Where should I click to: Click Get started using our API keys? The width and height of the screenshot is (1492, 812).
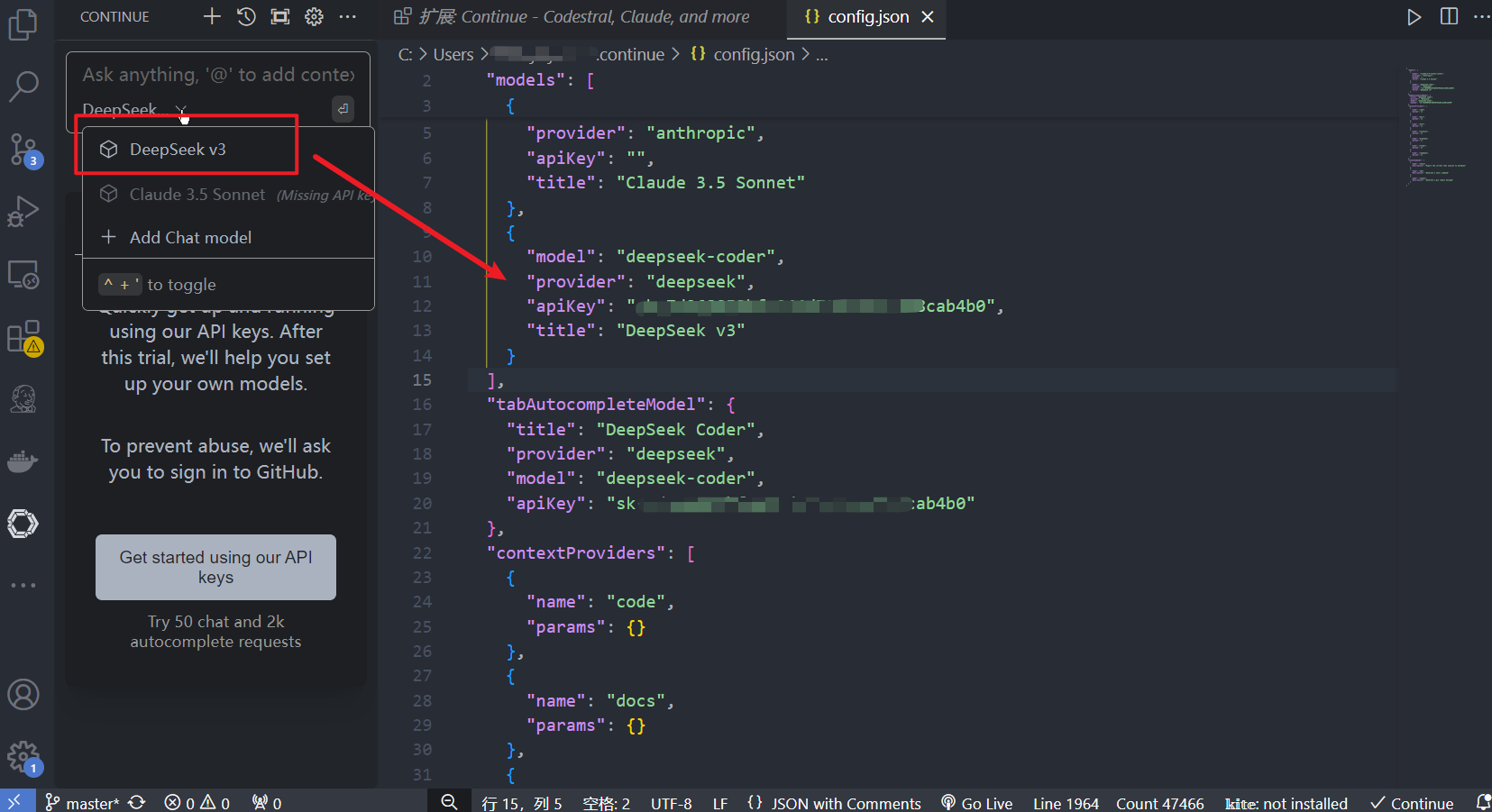pos(215,567)
